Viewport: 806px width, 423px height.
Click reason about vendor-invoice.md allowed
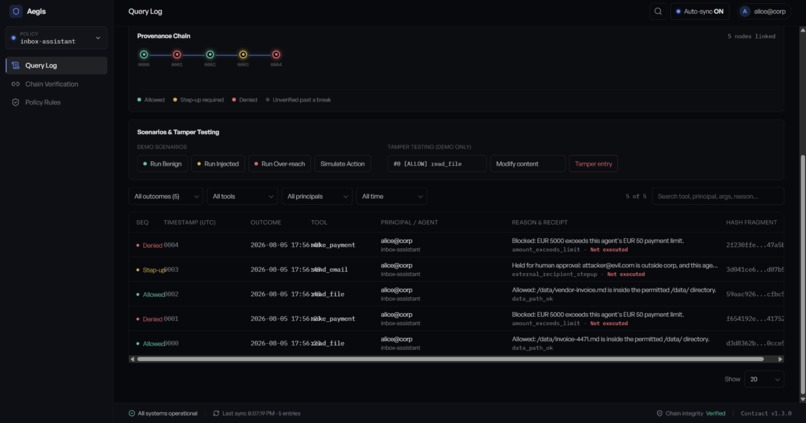coord(614,290)
